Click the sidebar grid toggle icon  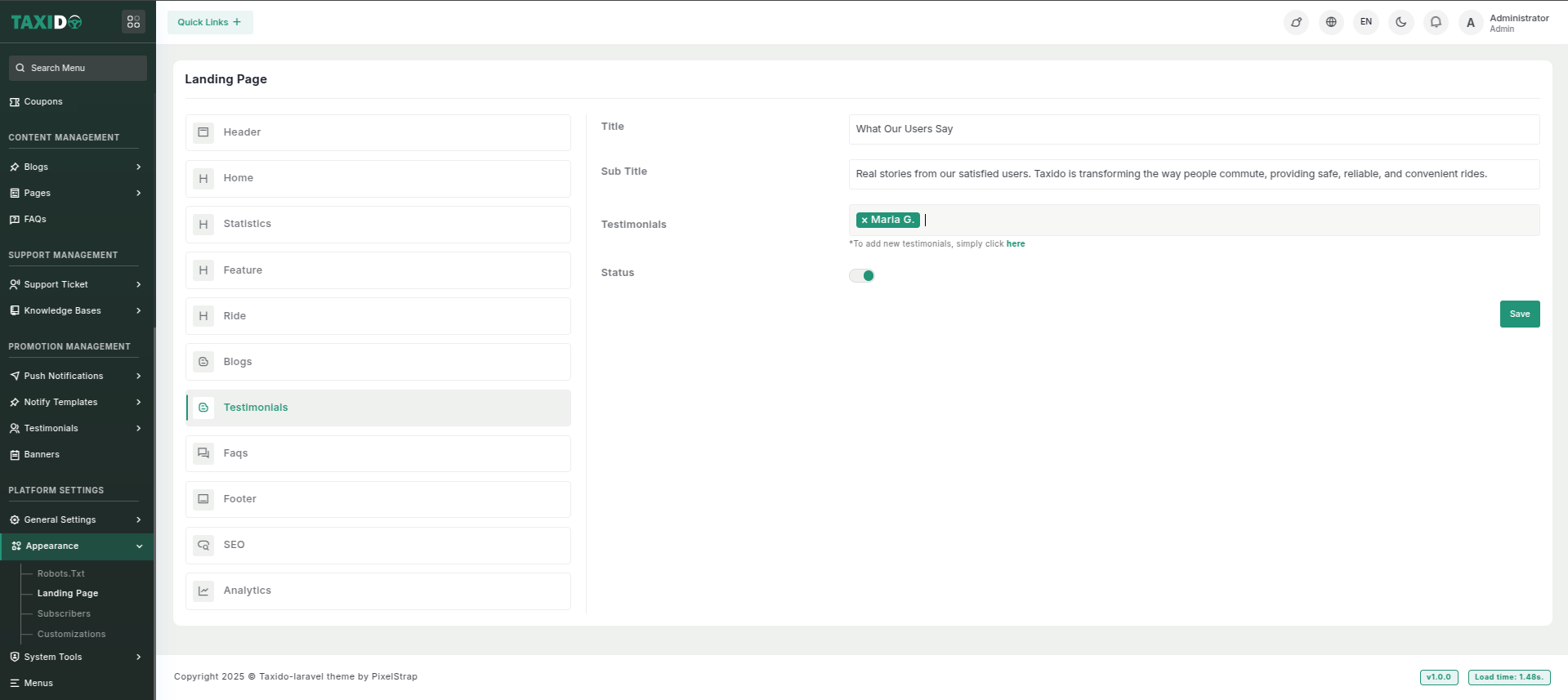(133, 22)
